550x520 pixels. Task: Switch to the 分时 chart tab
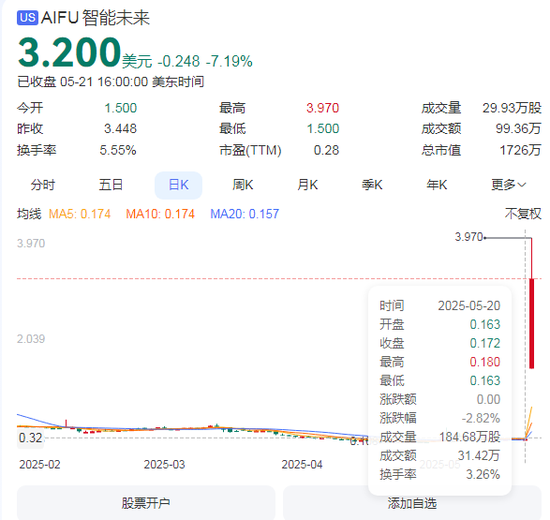[x=43, y=185]
